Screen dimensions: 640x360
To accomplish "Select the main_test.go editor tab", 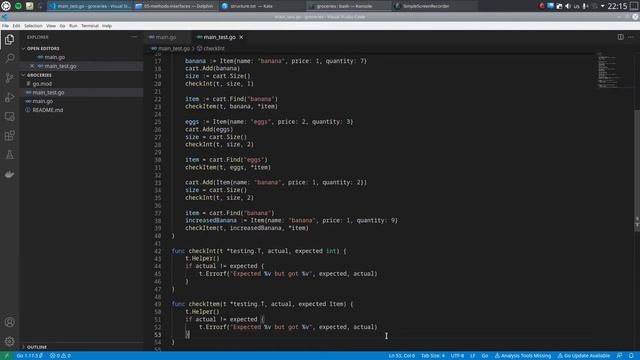I will pyautogui.click(x=220, y=37).
